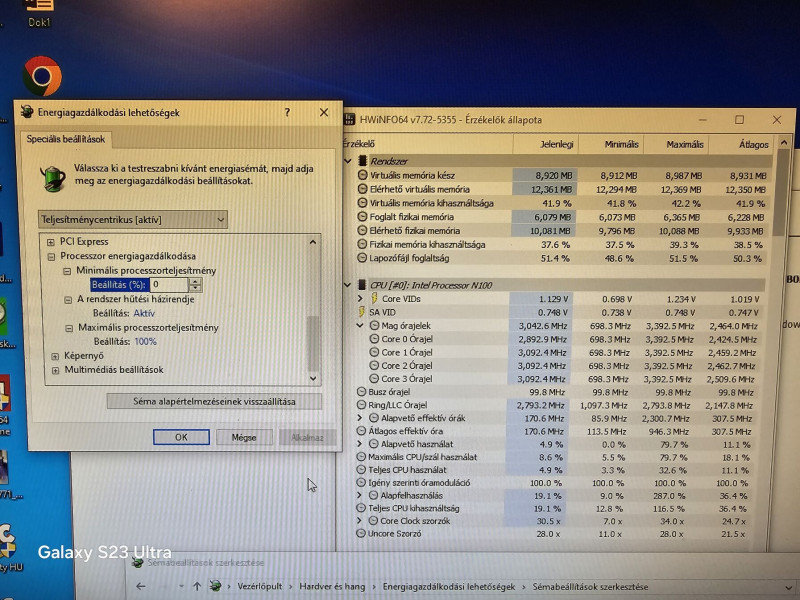Click the clock icon of Core 3 Órajel
Image resolution: width=800 pixels, height=600 pixels.
tap(374, 379)
